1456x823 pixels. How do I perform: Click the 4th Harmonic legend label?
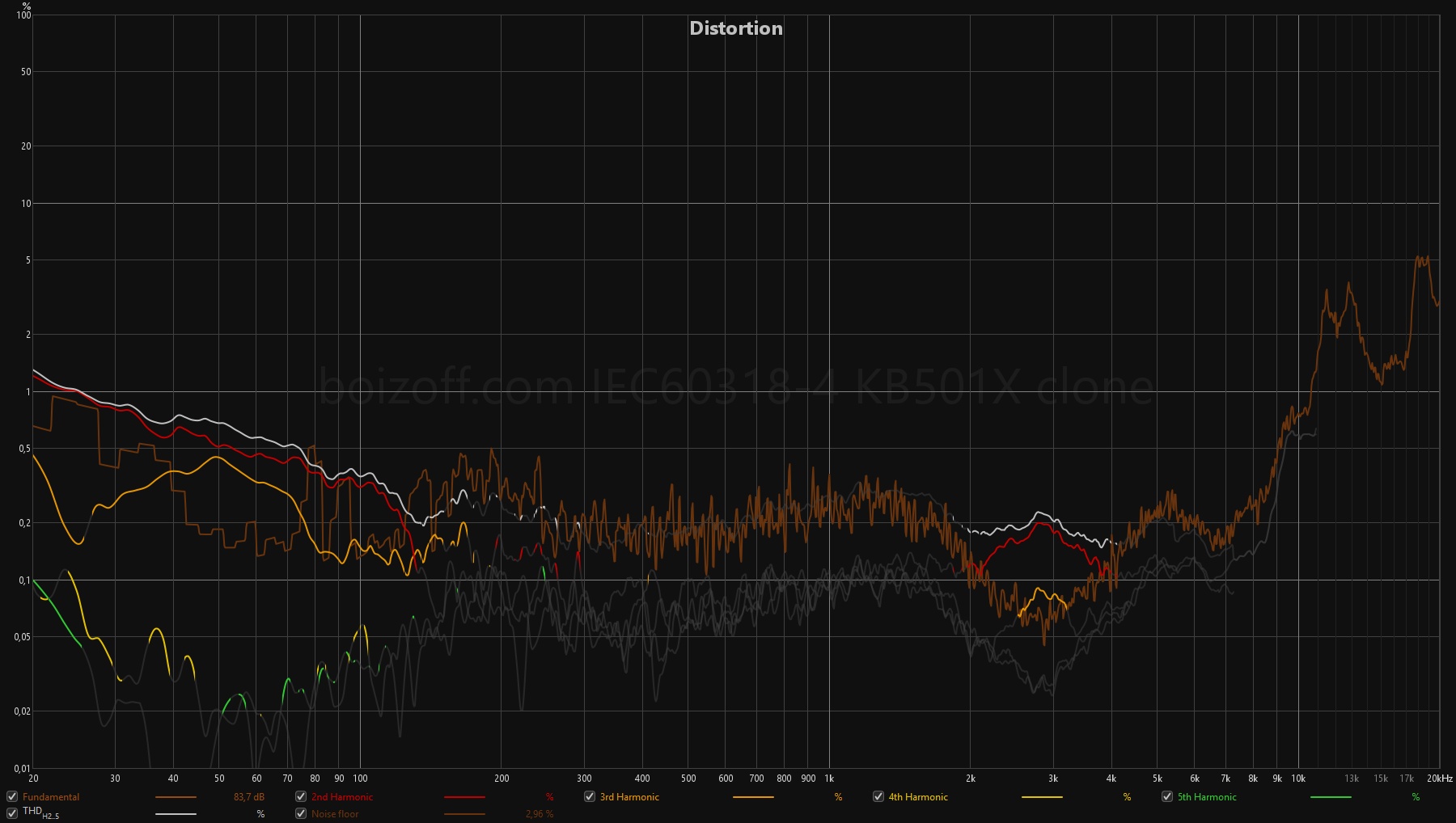(x=918, y=797)
